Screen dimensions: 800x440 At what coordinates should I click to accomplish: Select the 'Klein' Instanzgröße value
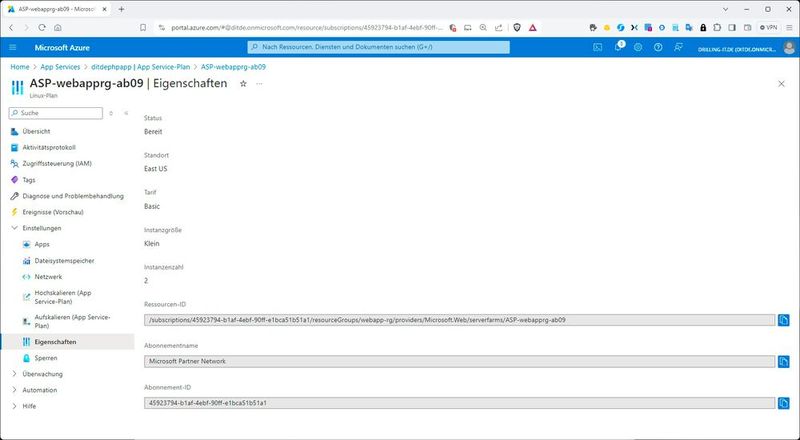click(152, 243)
